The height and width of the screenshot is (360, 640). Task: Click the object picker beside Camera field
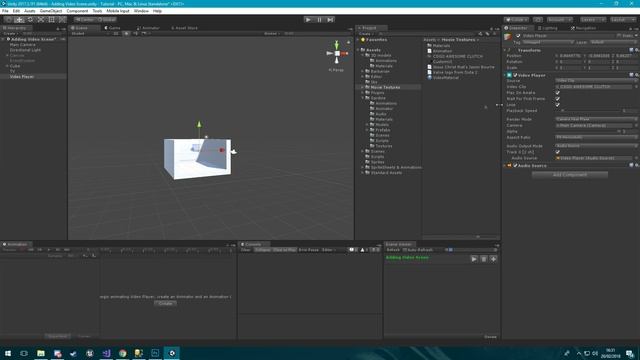pyautogui.click(x=636, y=125)
